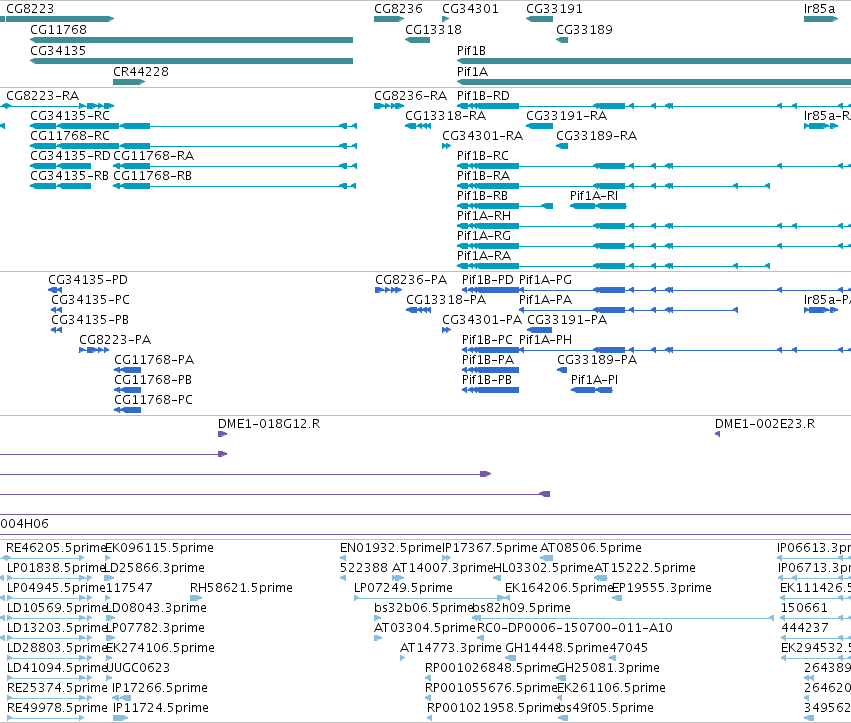This screenshot has width=851, height=723.
Task: Click transcript CG33191-RA label
Action: [x=567, y=116]
